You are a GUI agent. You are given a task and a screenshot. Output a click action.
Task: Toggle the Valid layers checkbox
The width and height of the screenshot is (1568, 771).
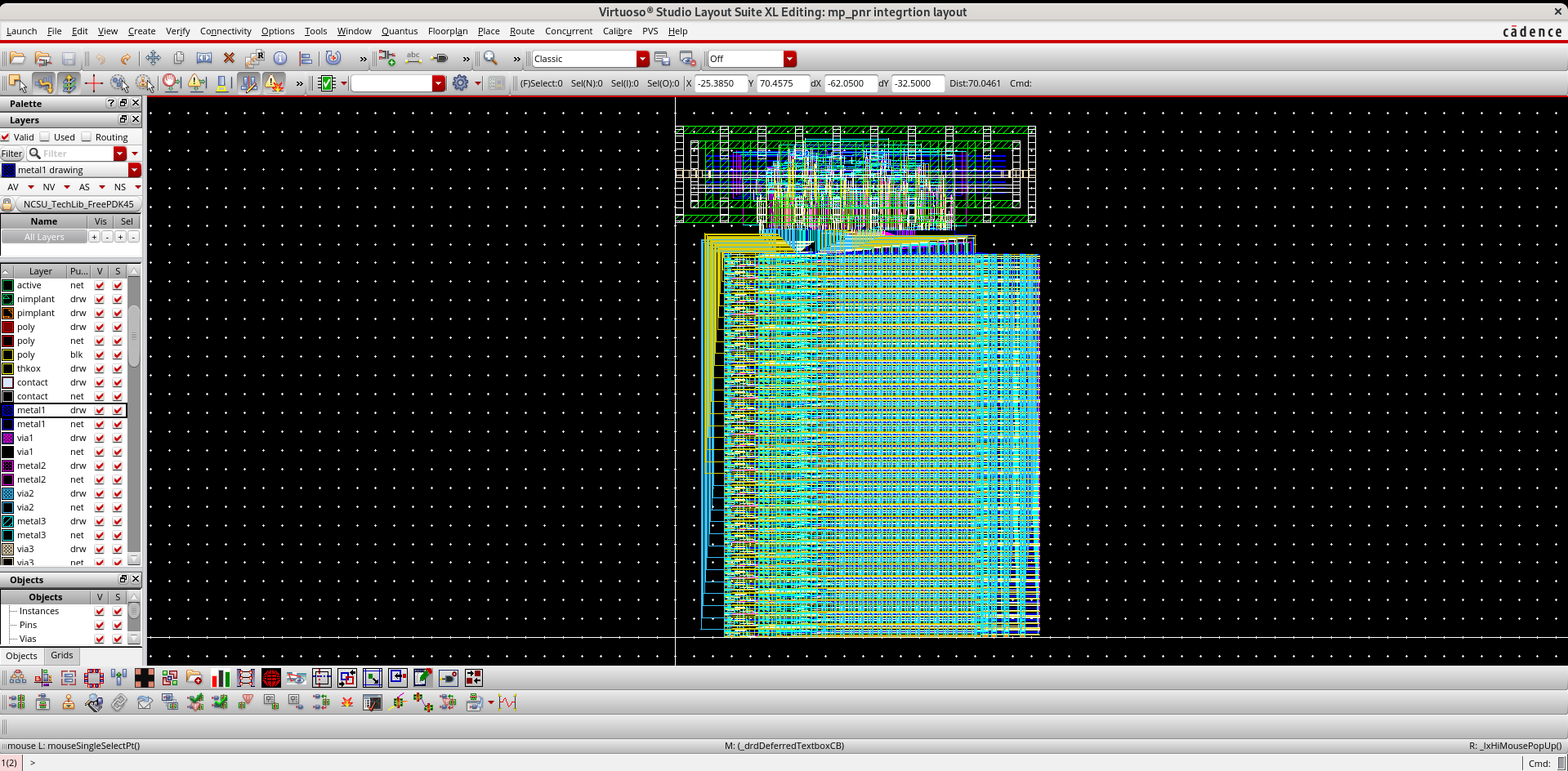(x=6, y=137)
